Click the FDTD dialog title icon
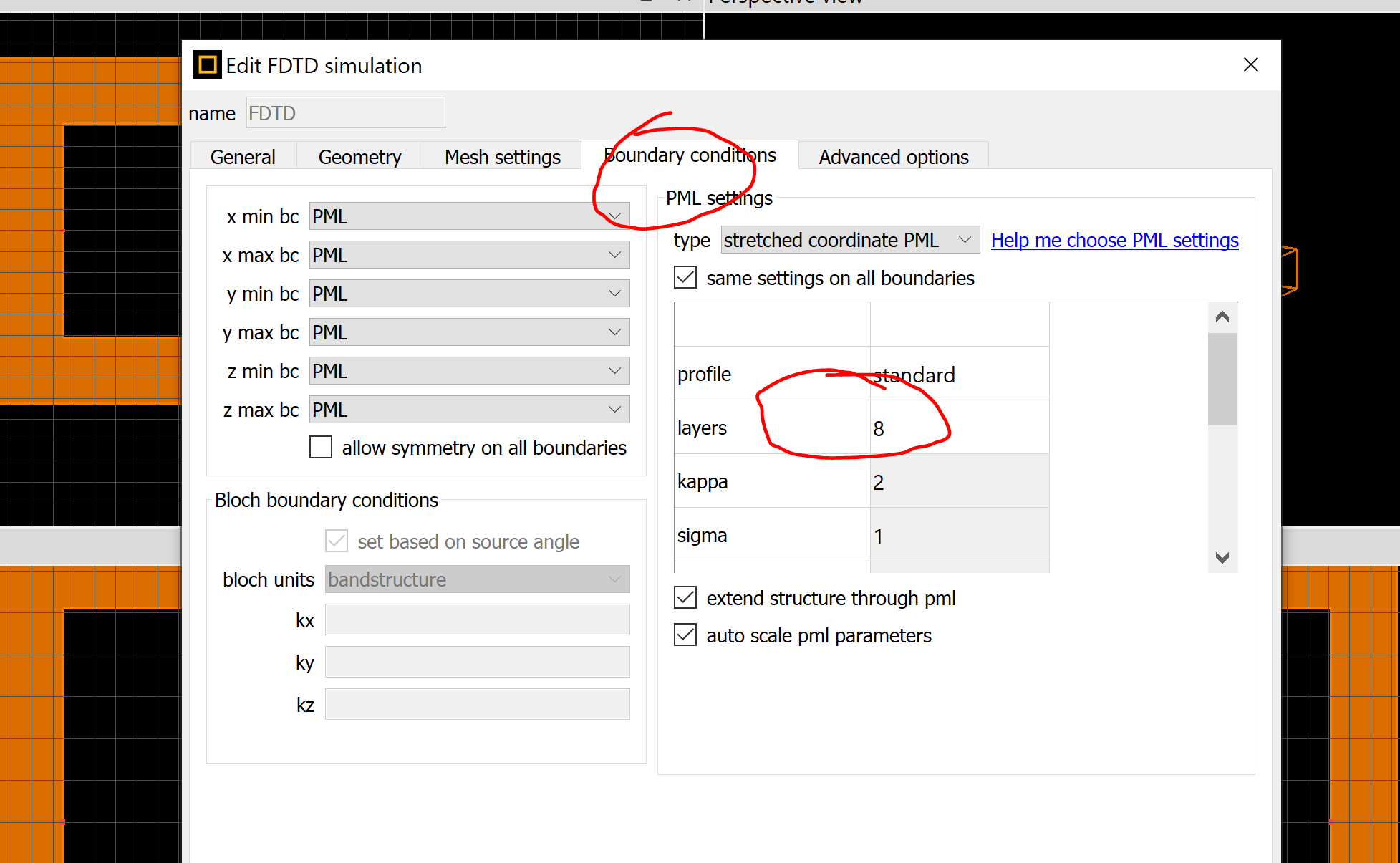This screenshot has height=863, width=1400. click(207, 65)
